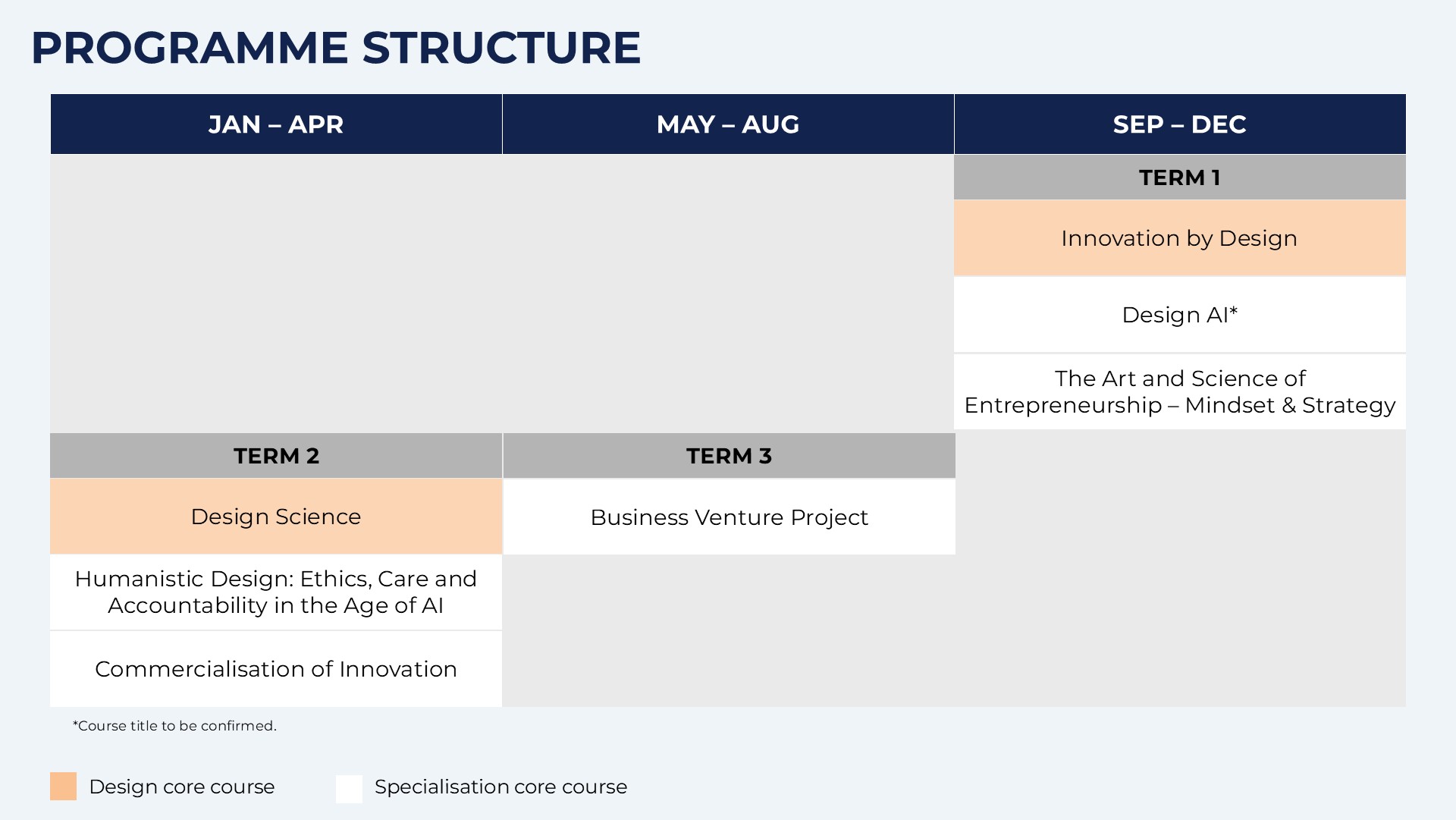Click the Specialisation core course legend label
Screen dimensions: 1456x820
(500, 787)
